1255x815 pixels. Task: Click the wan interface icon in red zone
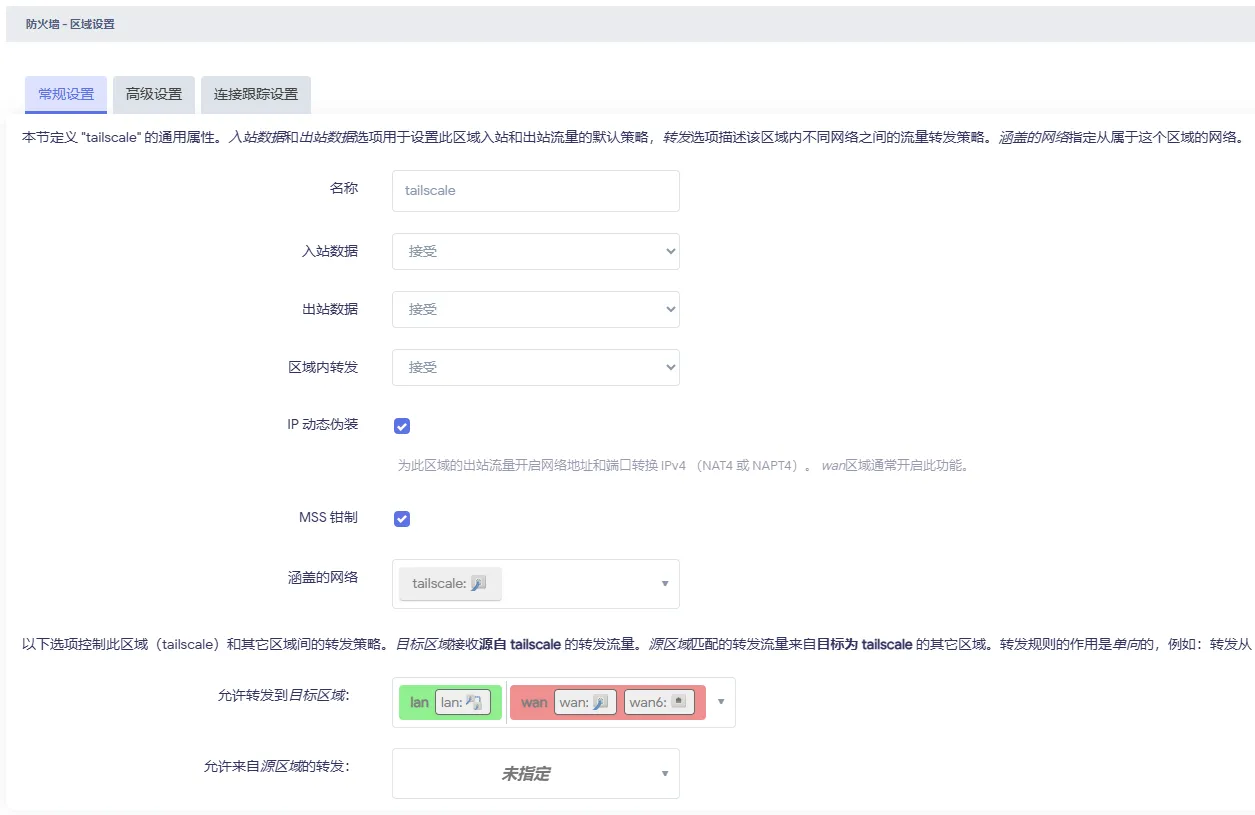[x=600, y=702]
